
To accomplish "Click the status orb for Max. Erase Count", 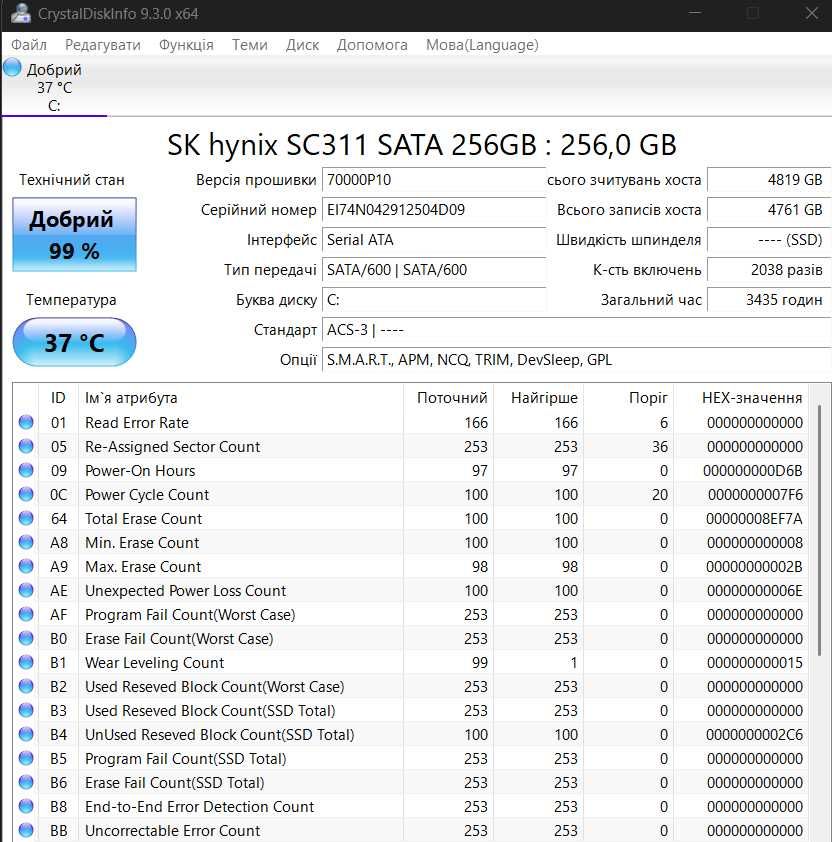I will pos(26,566).
